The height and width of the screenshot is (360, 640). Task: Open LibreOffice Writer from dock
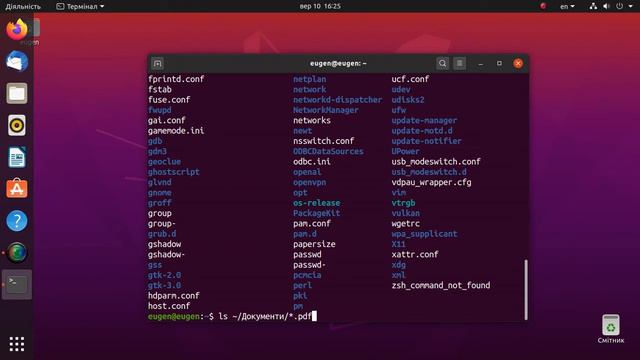coord(17,157)
